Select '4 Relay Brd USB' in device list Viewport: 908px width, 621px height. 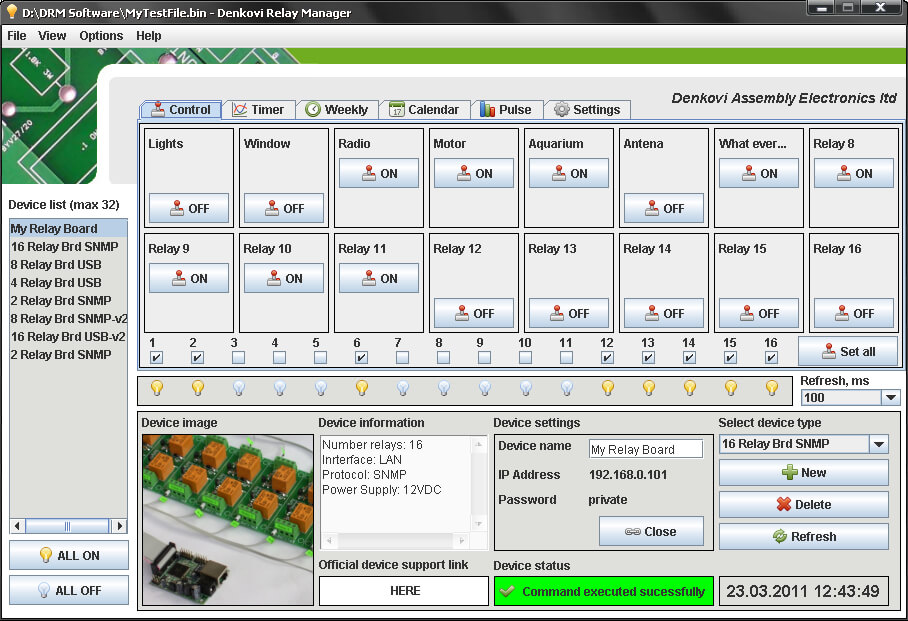[68, 283]
